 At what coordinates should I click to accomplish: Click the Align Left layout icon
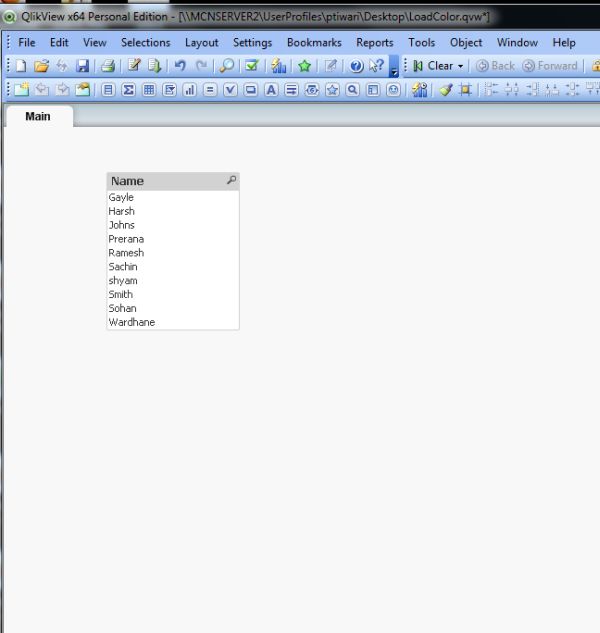pyautogui.click(x=491, y=89)
